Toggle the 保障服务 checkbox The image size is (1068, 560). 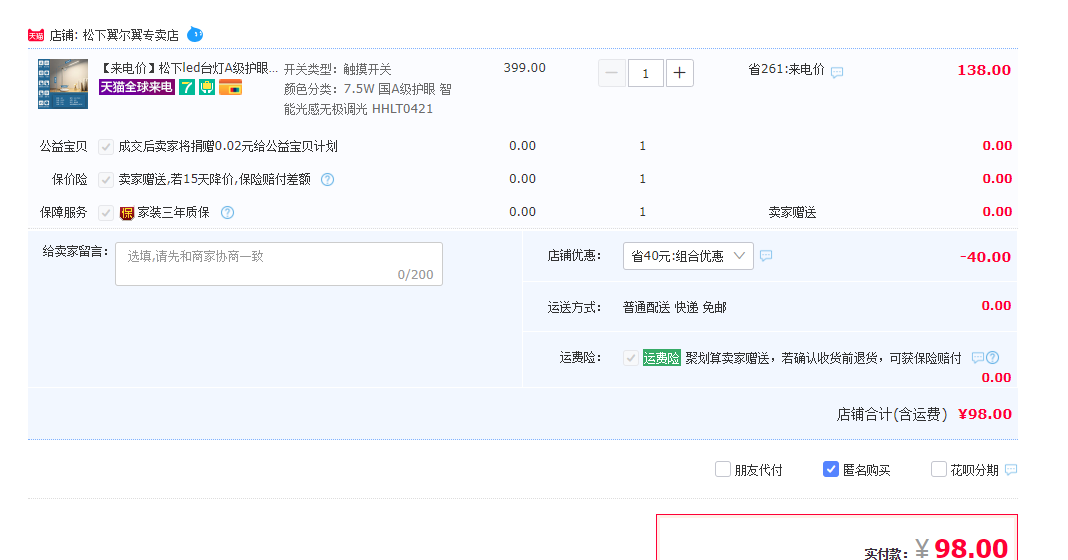click(x=106, y=213)
